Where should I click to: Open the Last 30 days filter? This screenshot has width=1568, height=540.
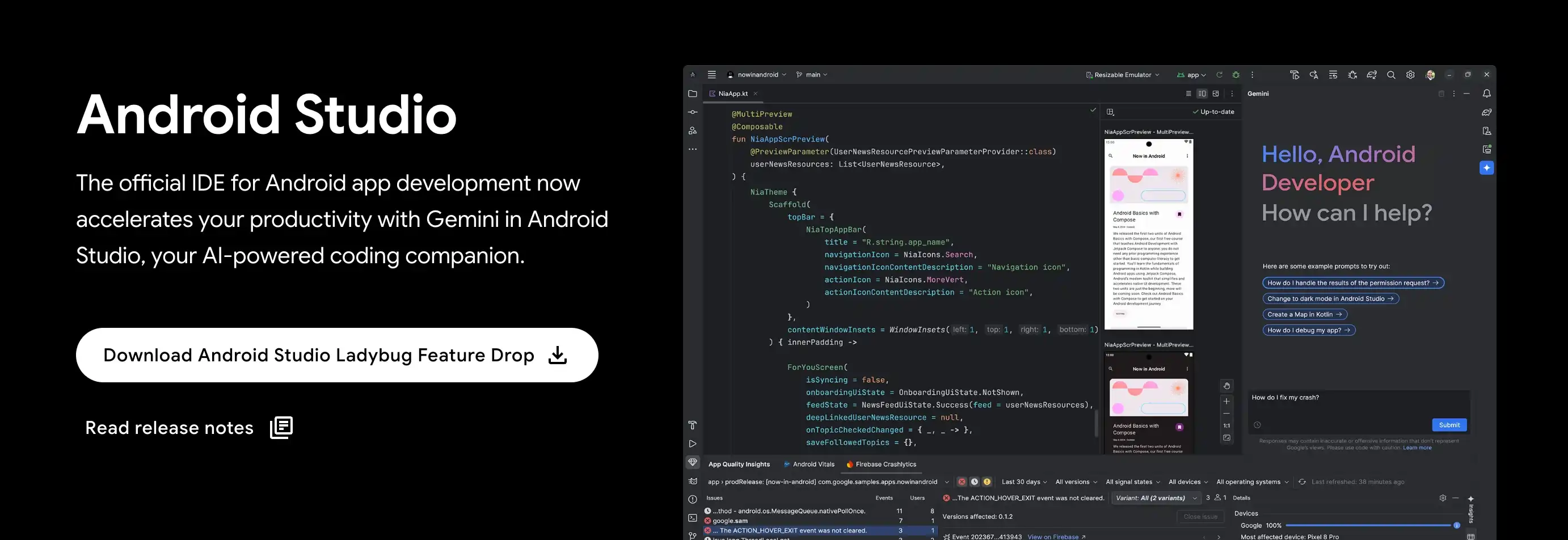coord(1024,482)
